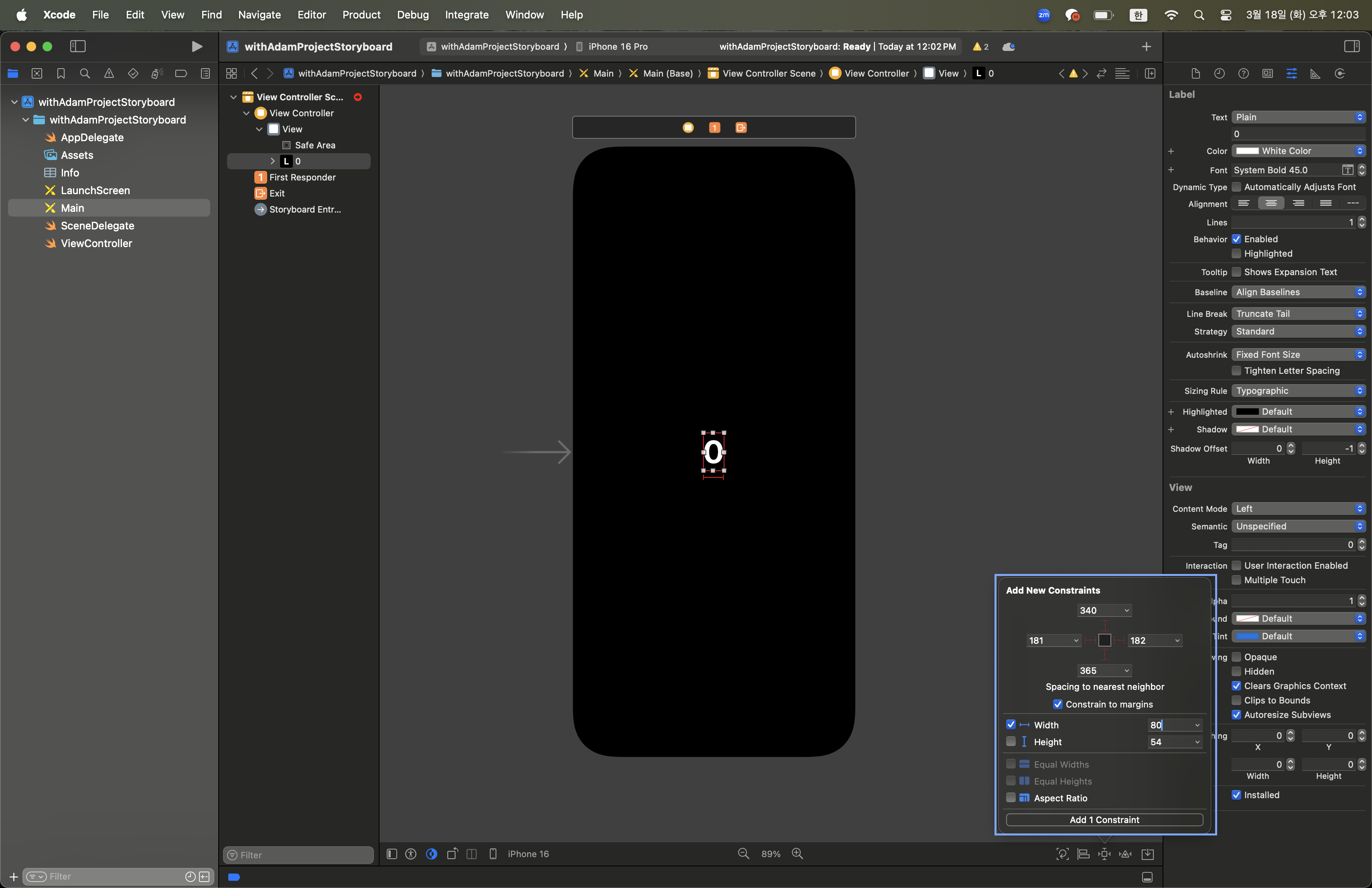Open the Autoshrink Fixed Font Size dropdown
Viewport: 1372px width, 888px height.
pos(1298,355)
